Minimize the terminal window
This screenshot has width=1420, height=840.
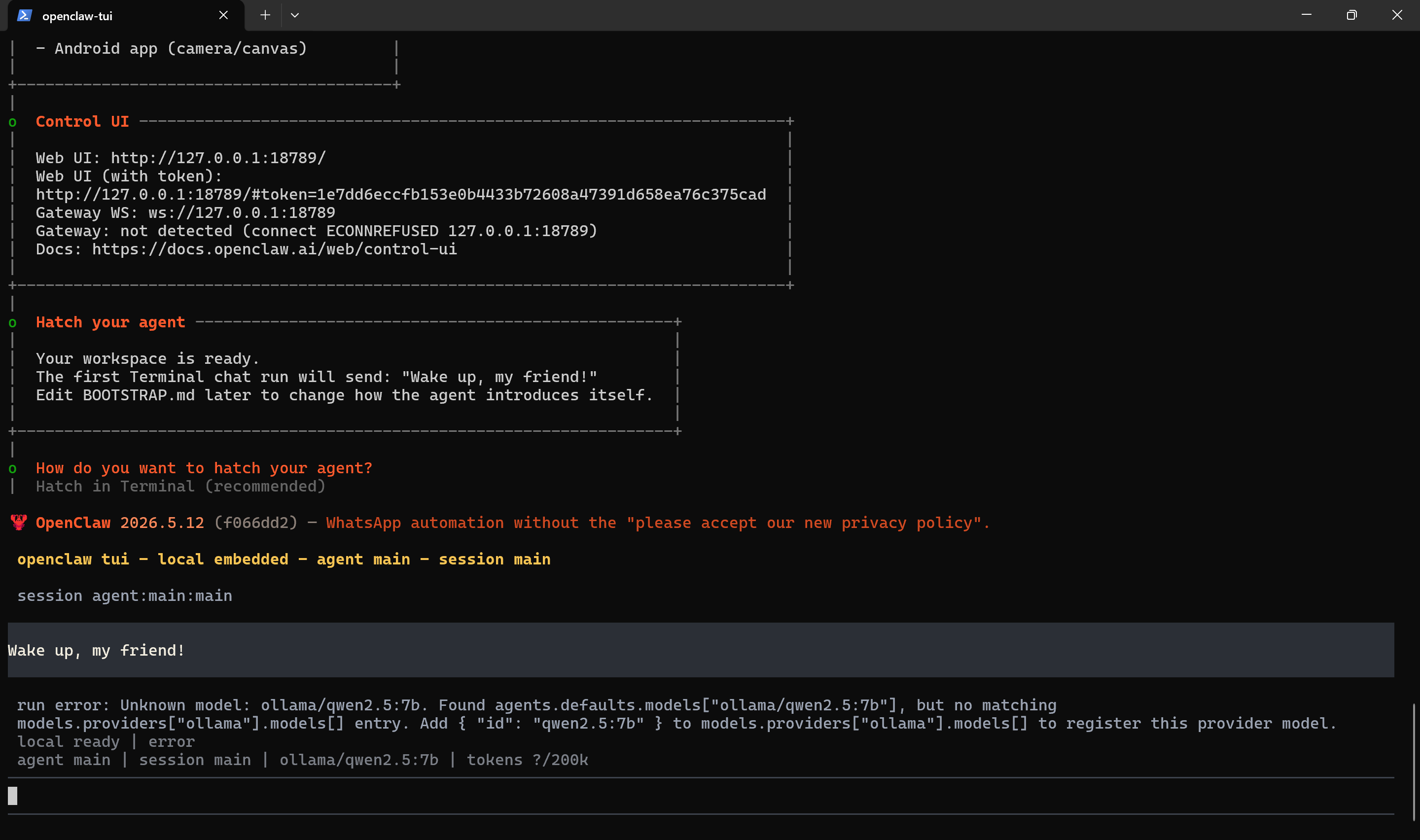coord(1306,15)
